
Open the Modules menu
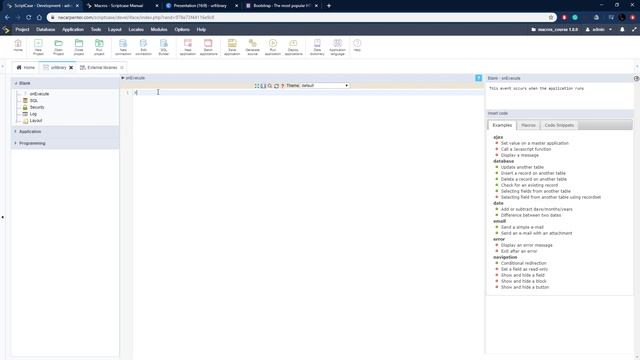[x=159, y=29]
